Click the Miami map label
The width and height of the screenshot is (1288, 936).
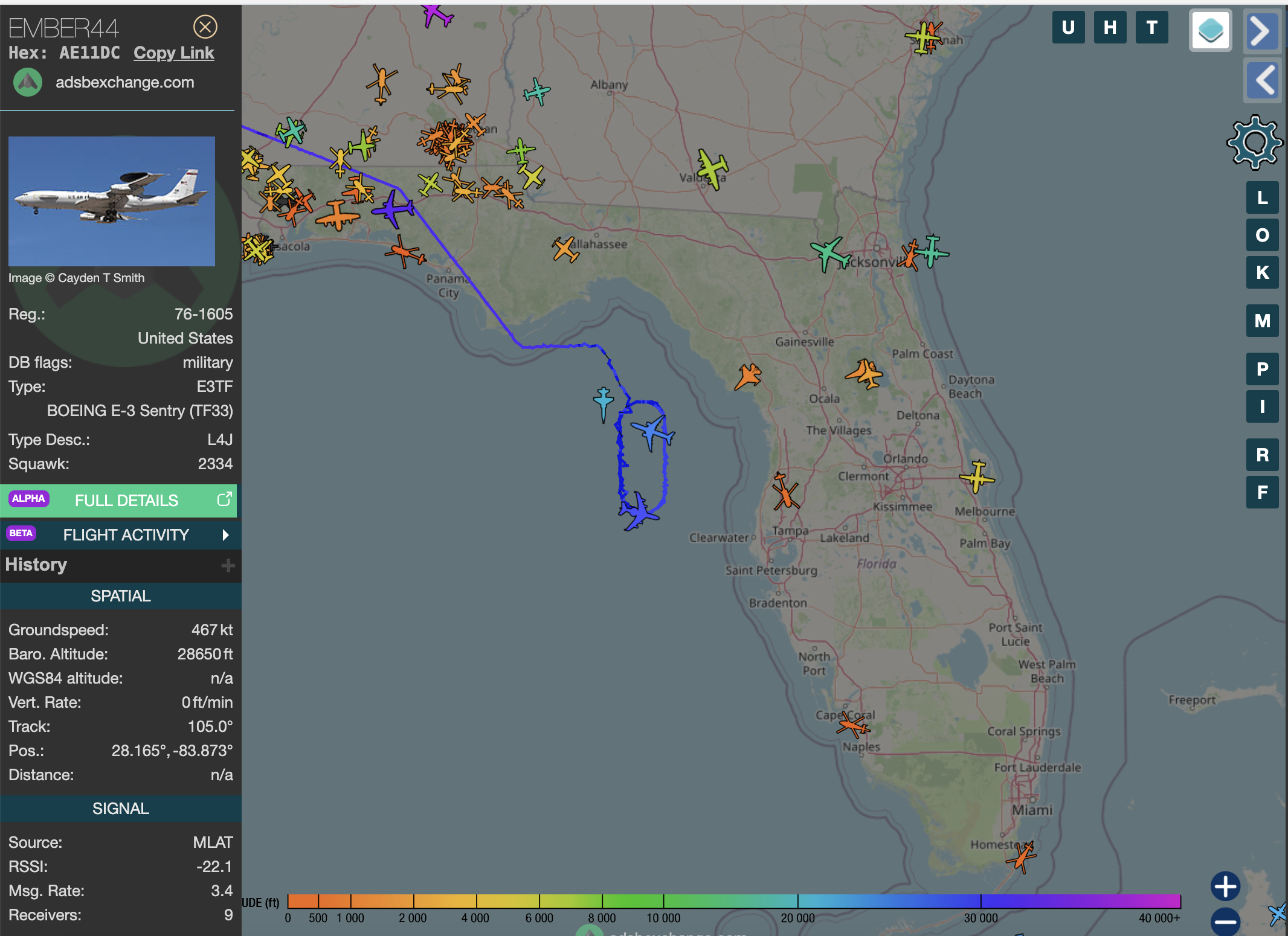coord(1032,810)
